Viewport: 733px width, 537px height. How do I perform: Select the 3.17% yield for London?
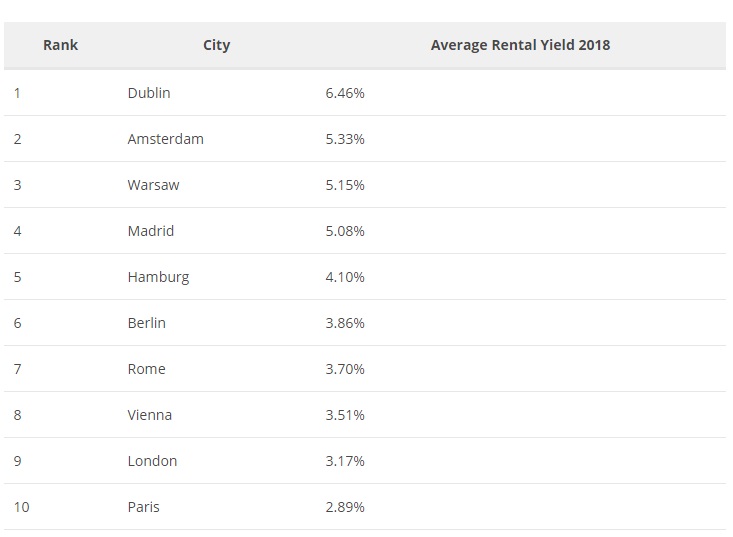tap(345, 461)
